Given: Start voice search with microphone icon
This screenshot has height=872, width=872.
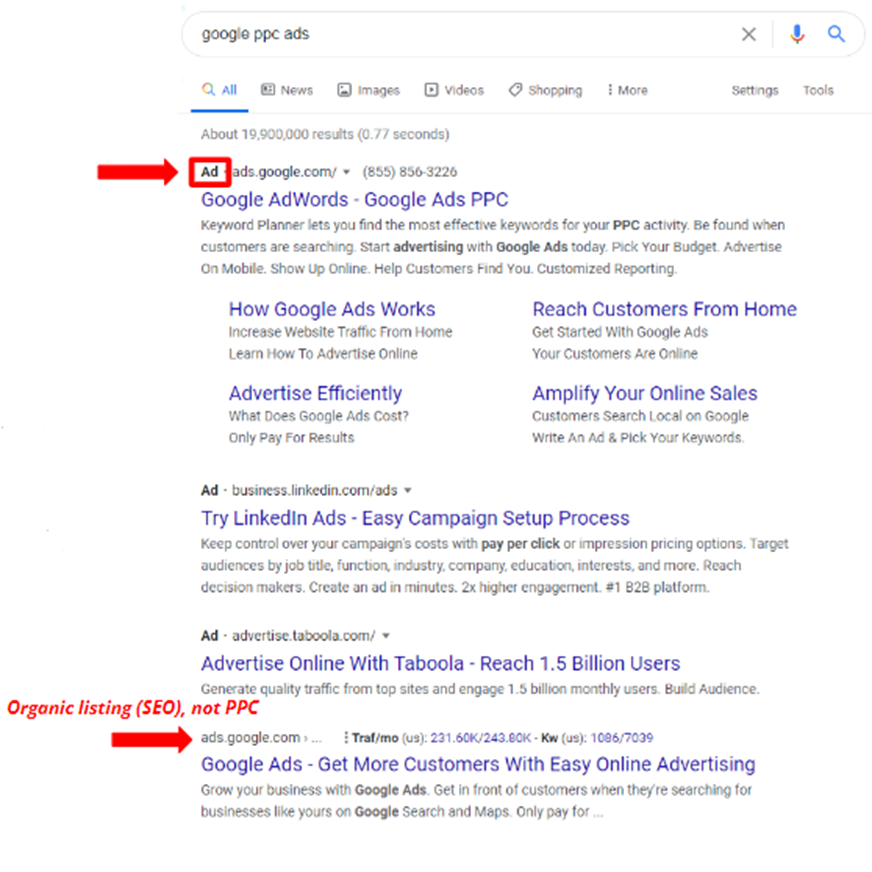Looking at the screenshot, I should pos(796,35).
